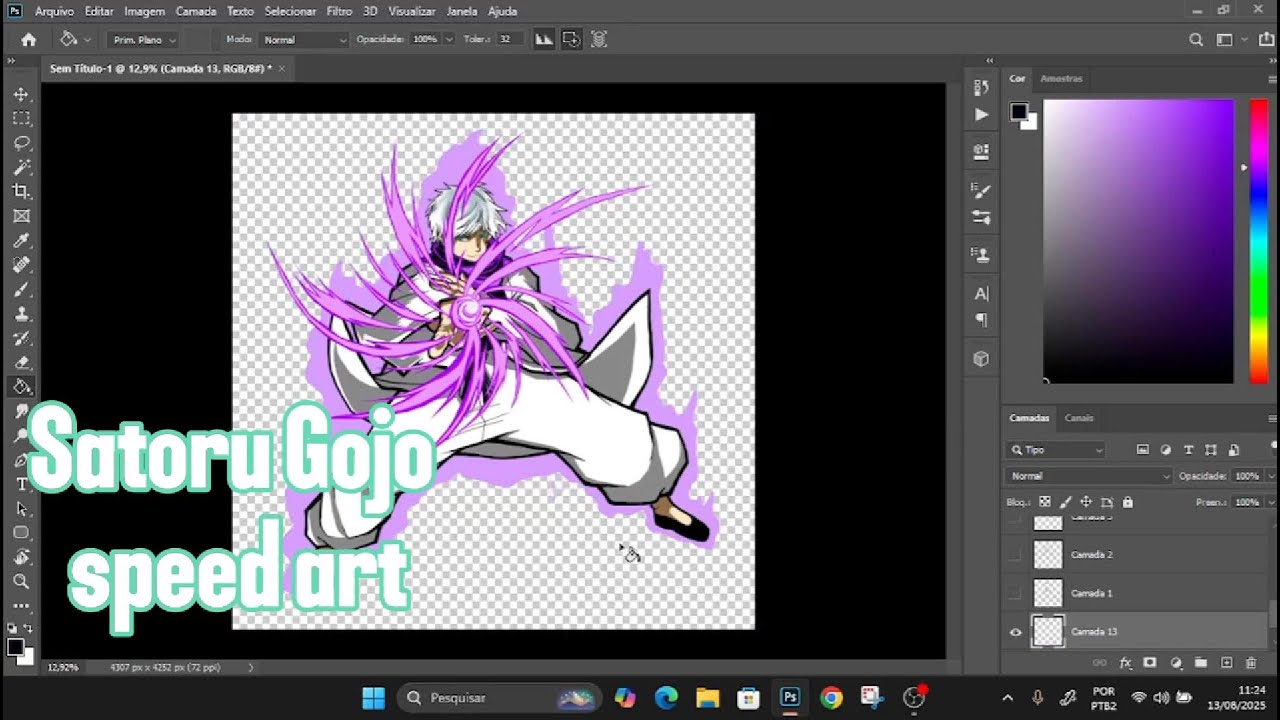Toggle lock transparent pixels

click(1045, 502)
